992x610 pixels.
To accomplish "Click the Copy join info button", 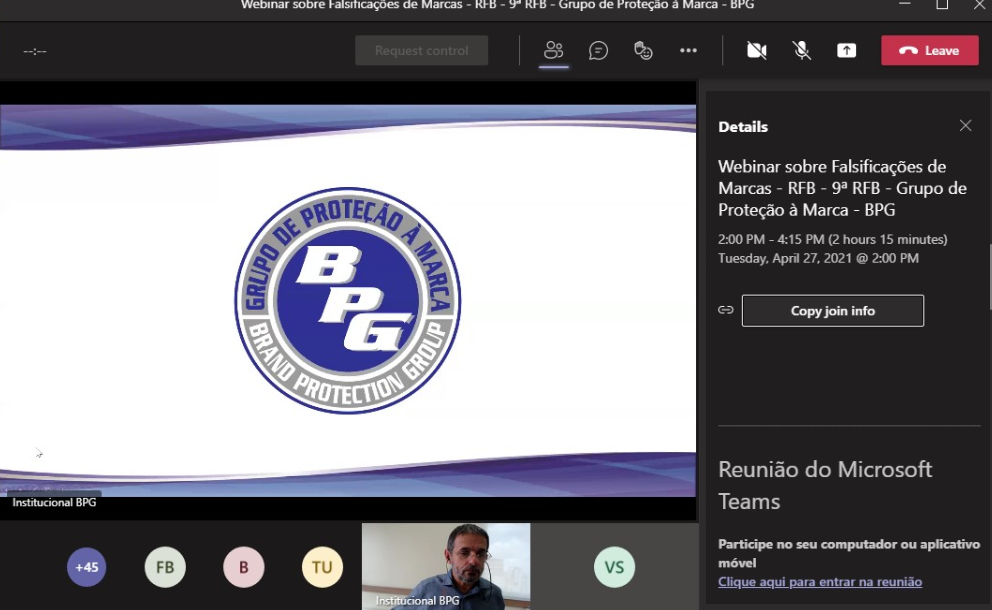I will [832, 311].
